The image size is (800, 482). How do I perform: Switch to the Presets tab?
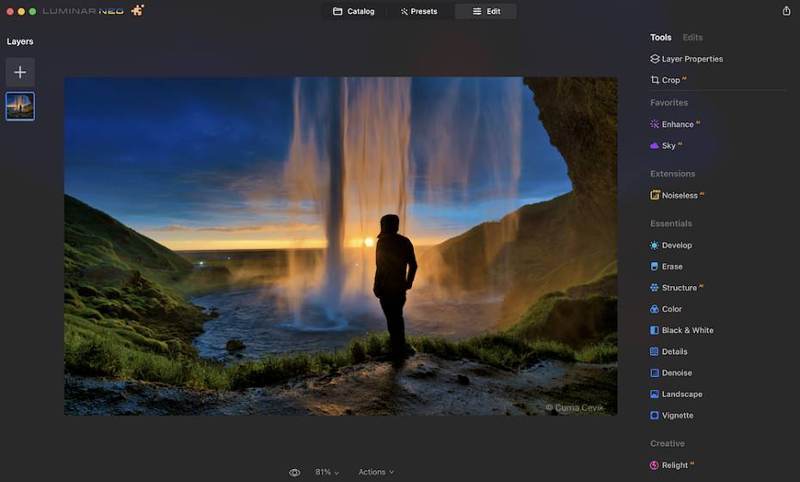click(419, 11)
